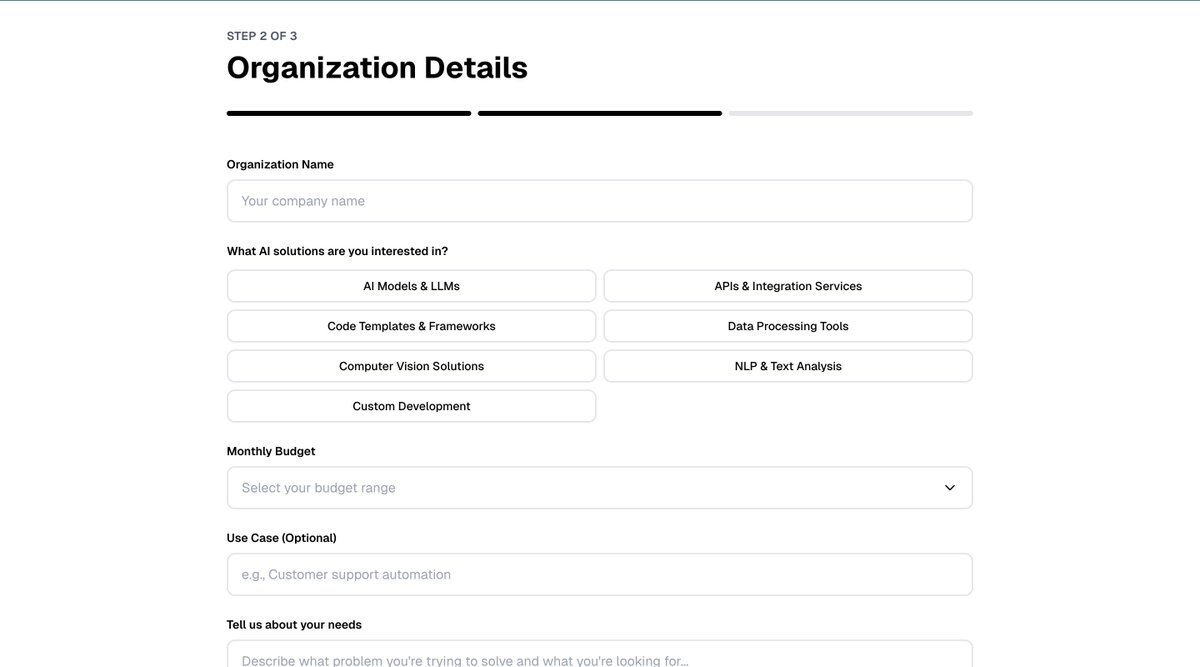Click the needs description text area
The image size is (1200, 667).
[x=599, y=654]
